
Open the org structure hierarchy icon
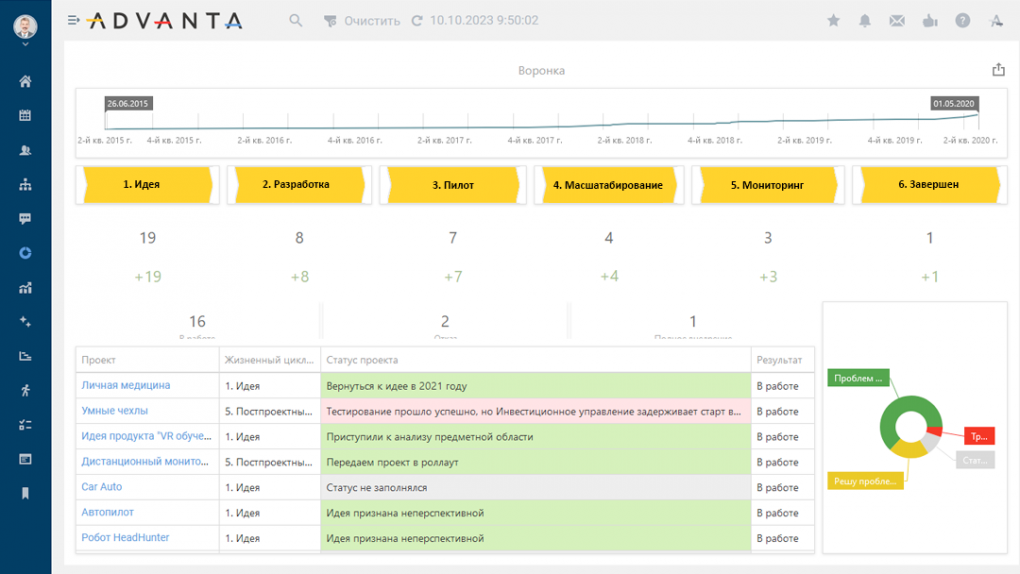[25, 185]
